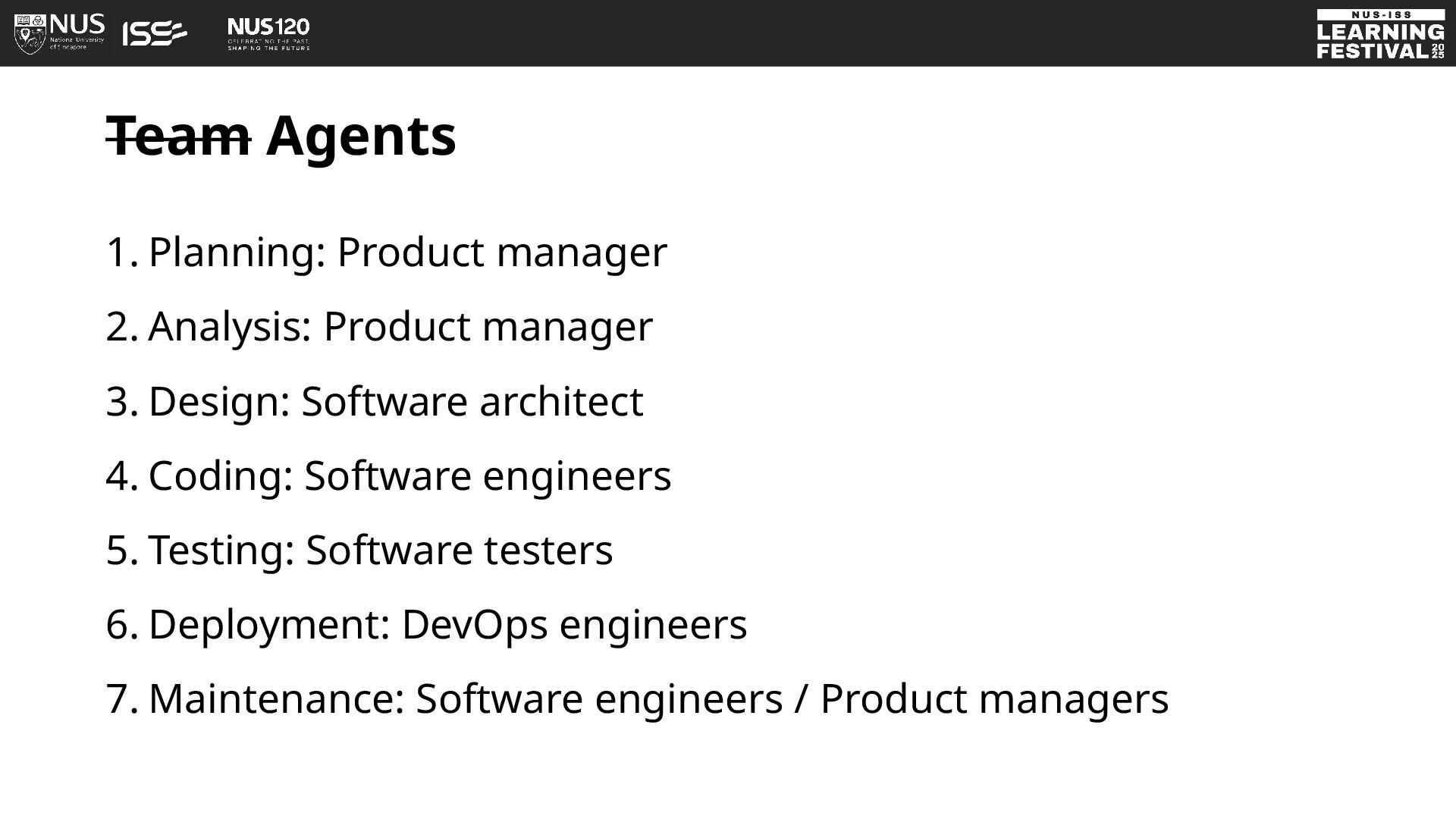Click list number 7
1456x819 pixels.
[x=121, y=698]
